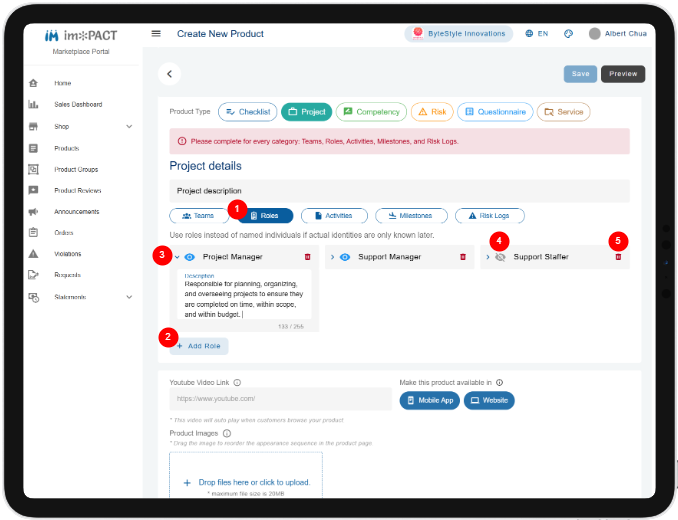Screen dimensions: 678x520
Task: Toggle visibility of Project Manager role
Action: 189,257
